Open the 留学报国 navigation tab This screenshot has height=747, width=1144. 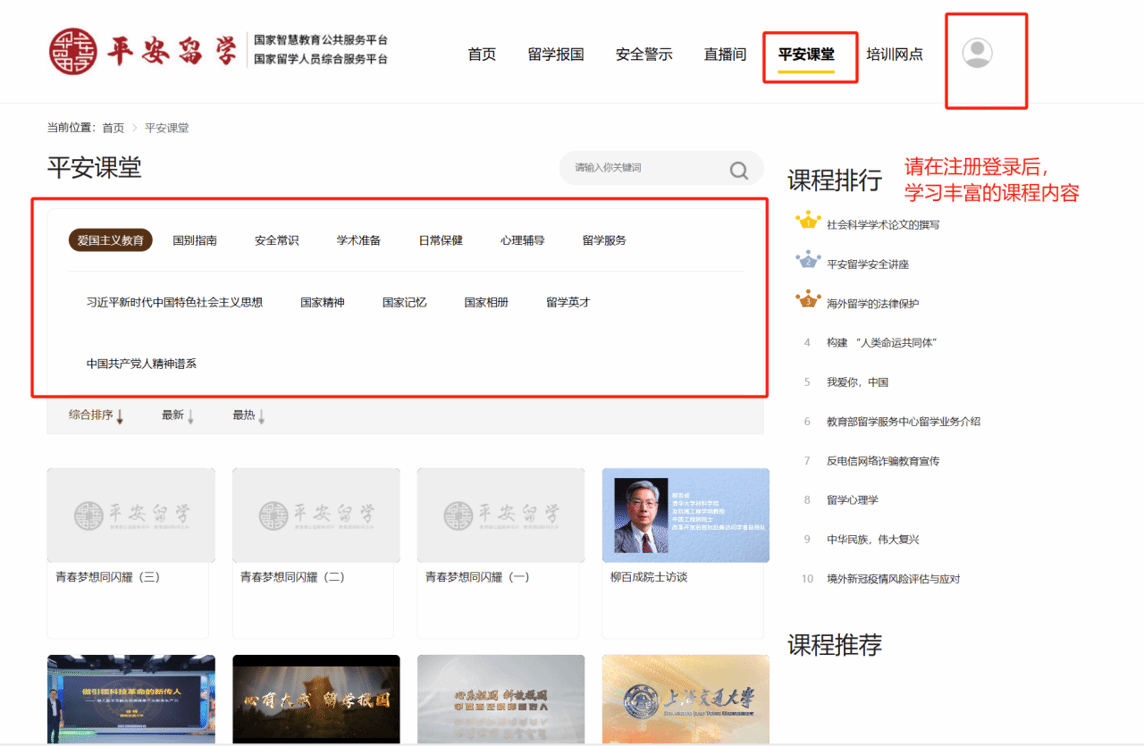[x=555, y=54]
